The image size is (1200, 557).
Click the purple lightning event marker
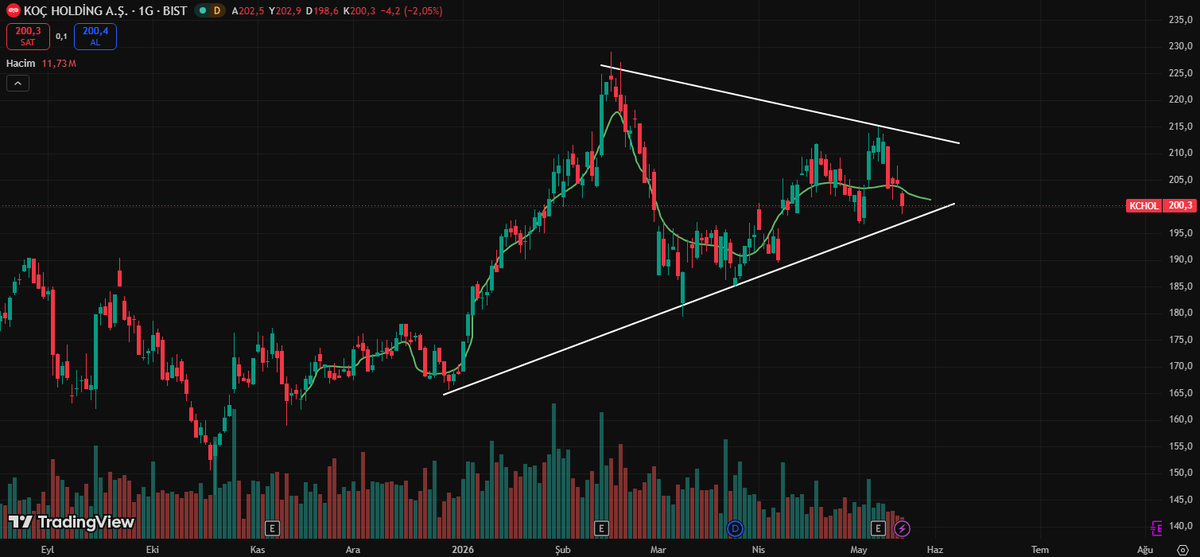coord(902,527)
